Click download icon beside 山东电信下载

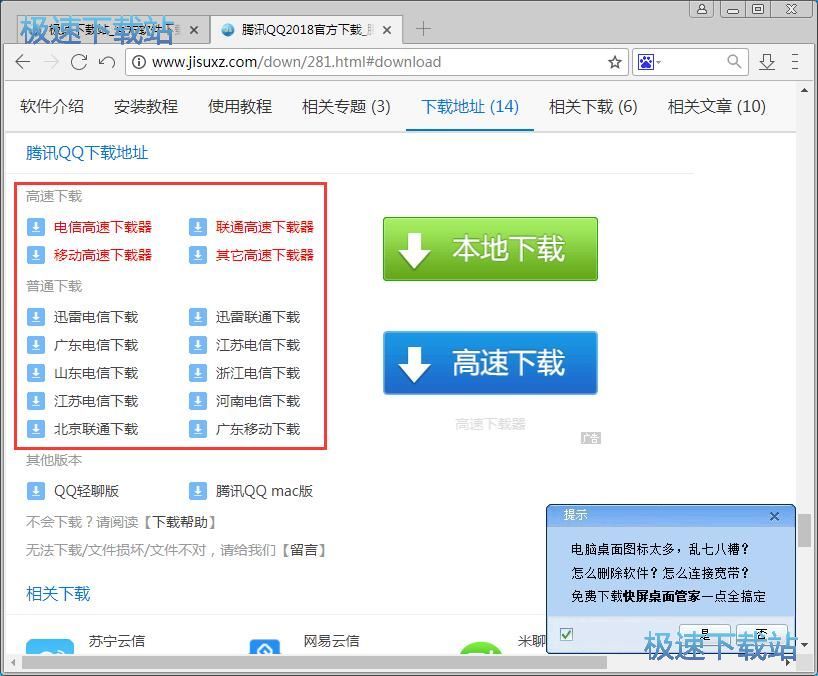[35, 373]
